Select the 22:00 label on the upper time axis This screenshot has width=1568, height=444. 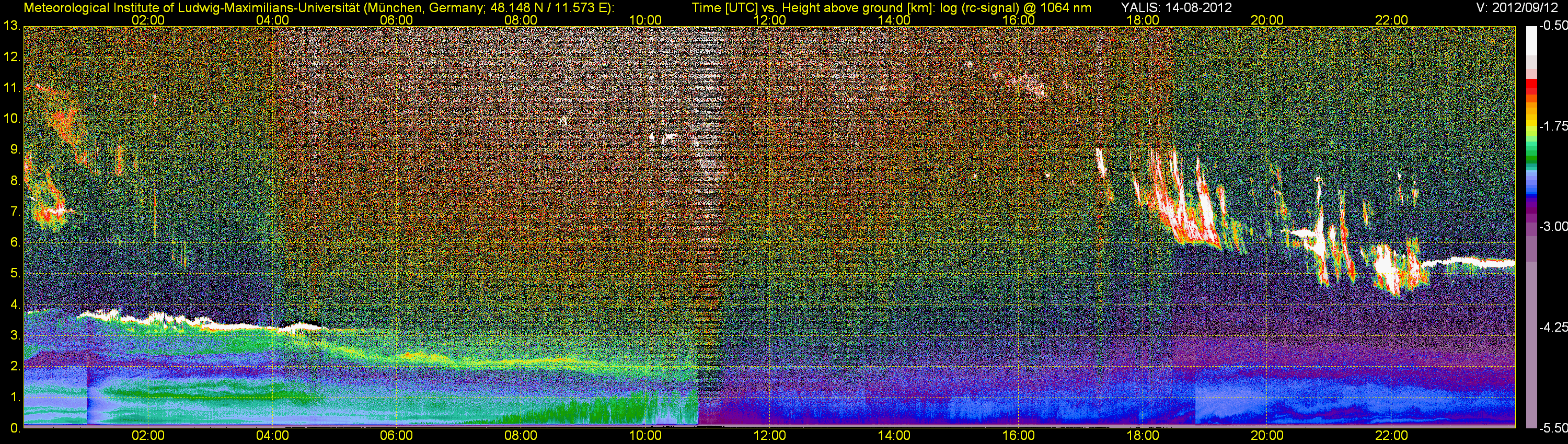[x=1391, y=20]
